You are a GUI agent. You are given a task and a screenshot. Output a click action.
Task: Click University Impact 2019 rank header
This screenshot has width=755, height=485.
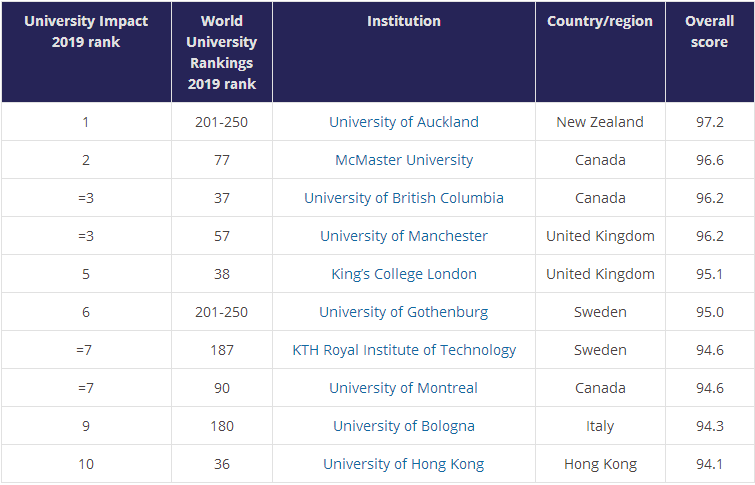coord(86,32)
